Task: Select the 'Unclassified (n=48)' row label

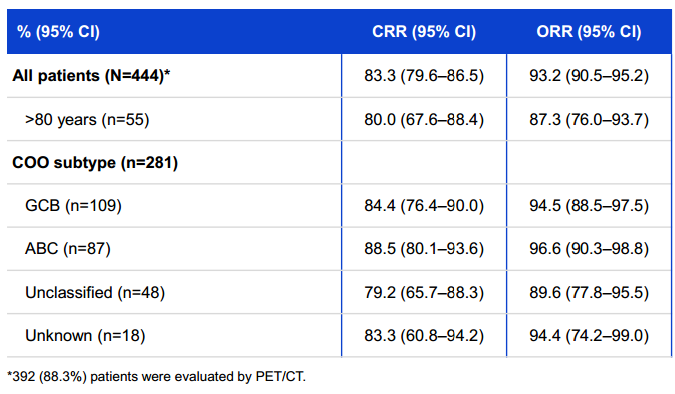Action: click(x=95, y=292)
